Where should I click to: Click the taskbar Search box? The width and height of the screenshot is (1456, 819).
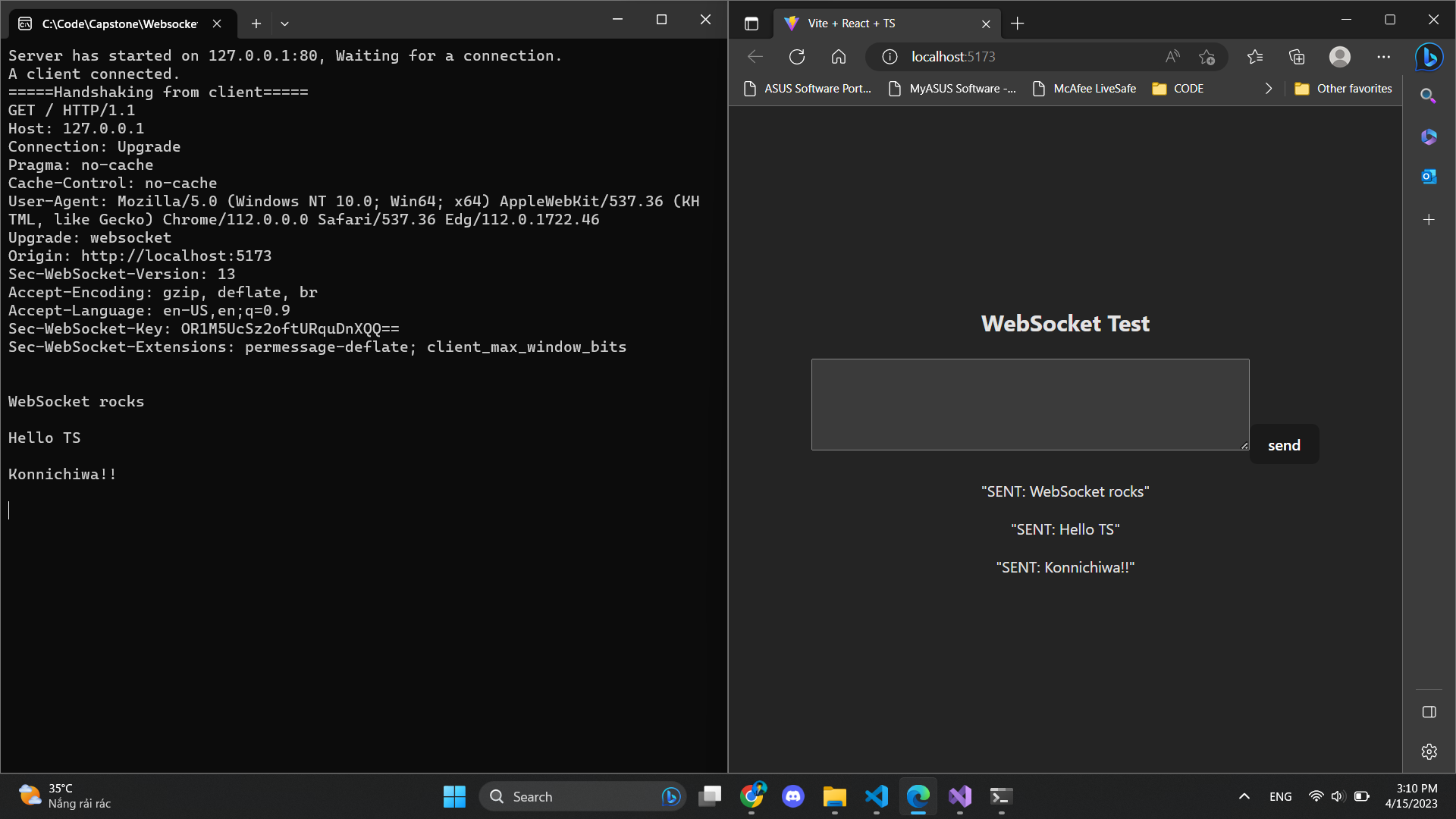point(582,796)
